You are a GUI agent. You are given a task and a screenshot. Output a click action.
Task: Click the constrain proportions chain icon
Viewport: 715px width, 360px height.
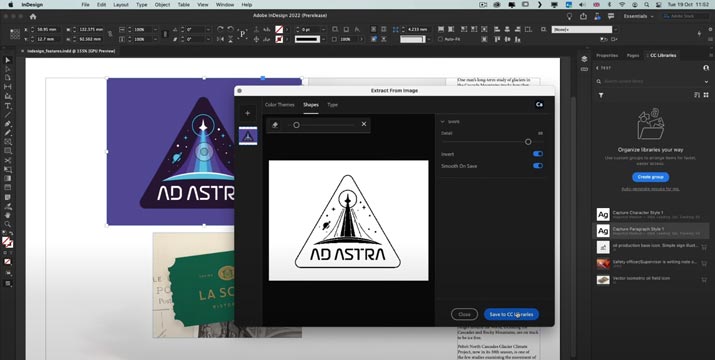(x=110, y=34)
